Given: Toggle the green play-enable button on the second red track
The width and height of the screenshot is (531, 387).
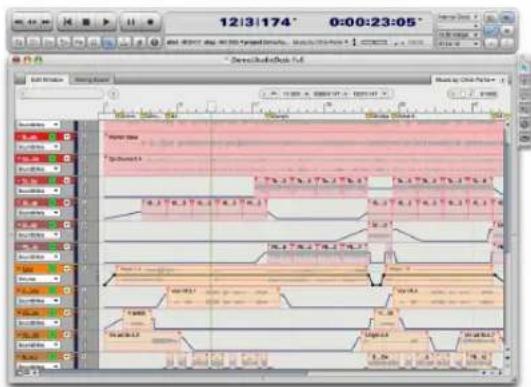Looking at the screenshot, I should [52, 159].
